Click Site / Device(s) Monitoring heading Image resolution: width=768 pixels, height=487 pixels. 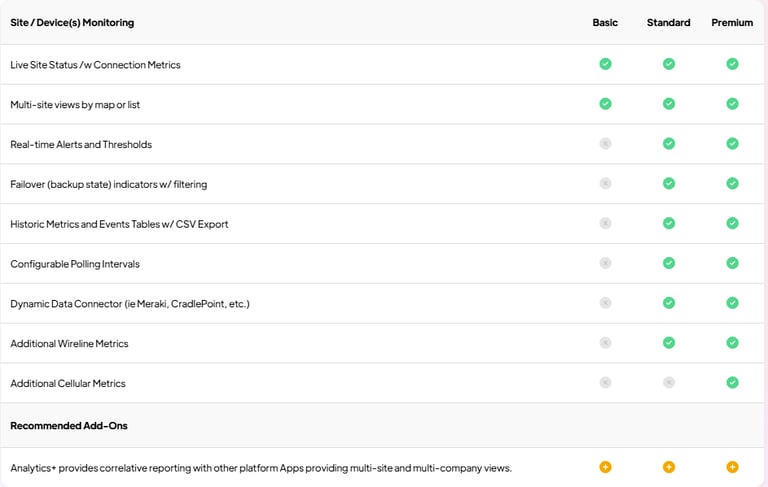[x=72, y=23]
